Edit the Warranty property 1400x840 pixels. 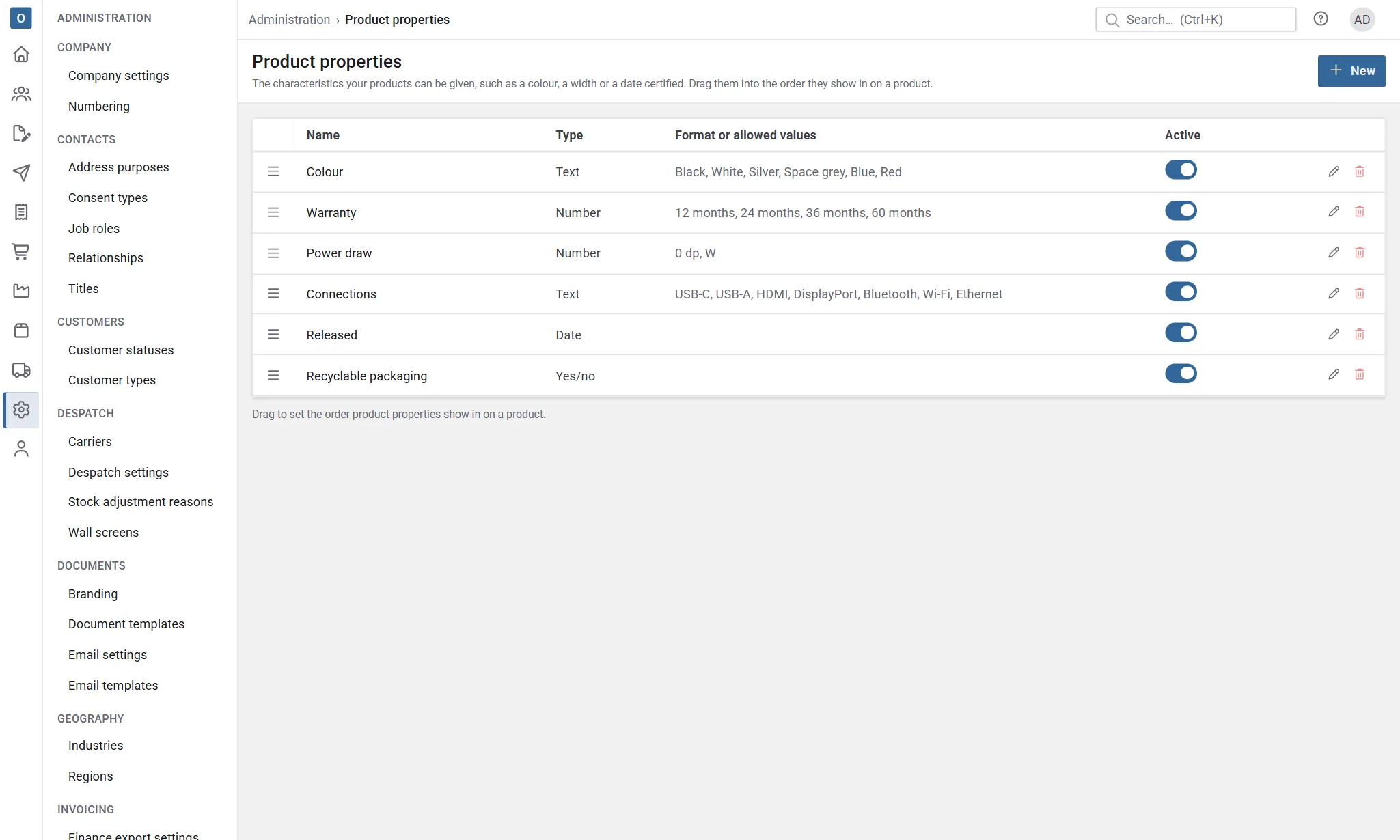1334,212
